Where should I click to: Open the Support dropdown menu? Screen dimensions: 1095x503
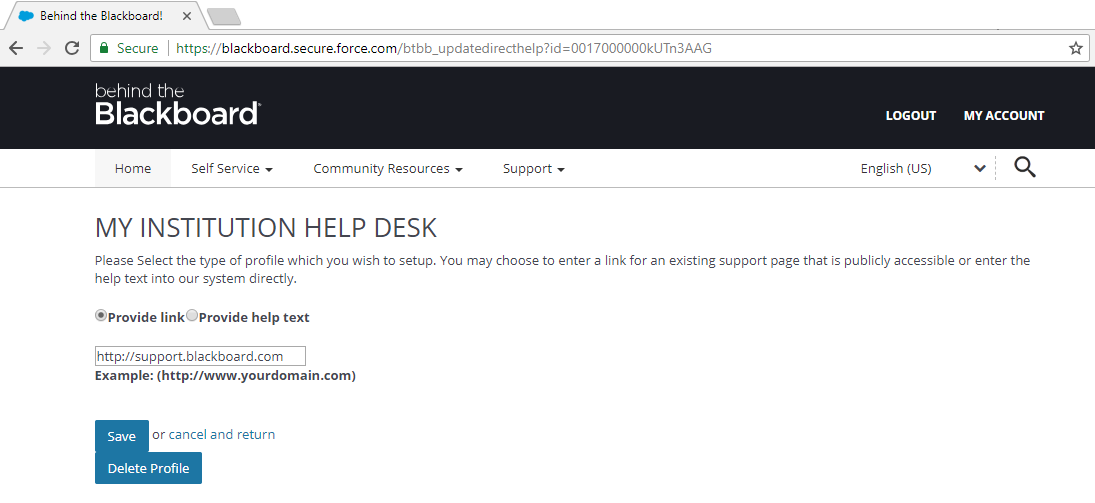tap(533, 169)
